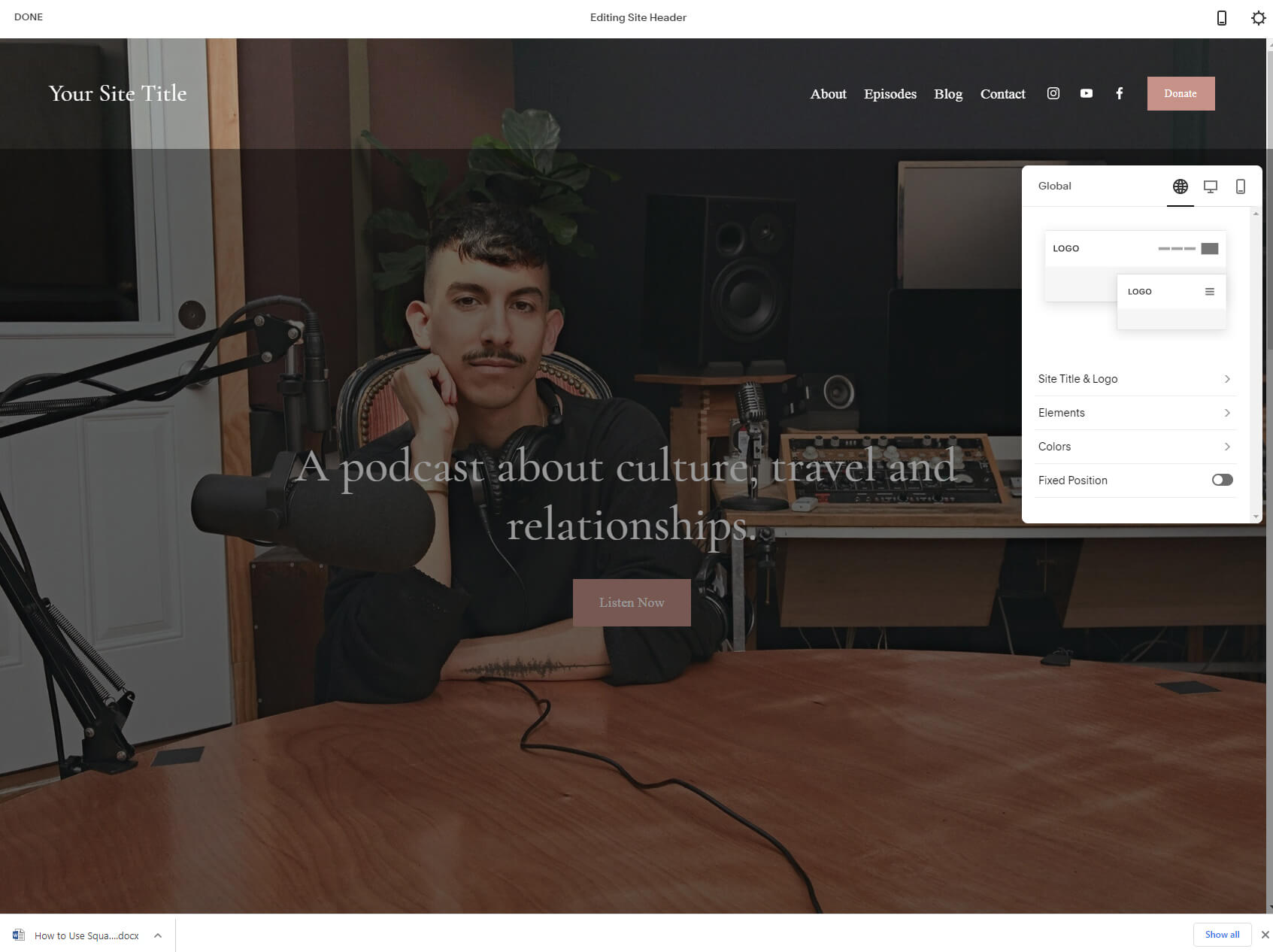The image size is (1273, 952).
Task: Switch to mobile preview icon in panel
Action: [x=1239, y=186]
